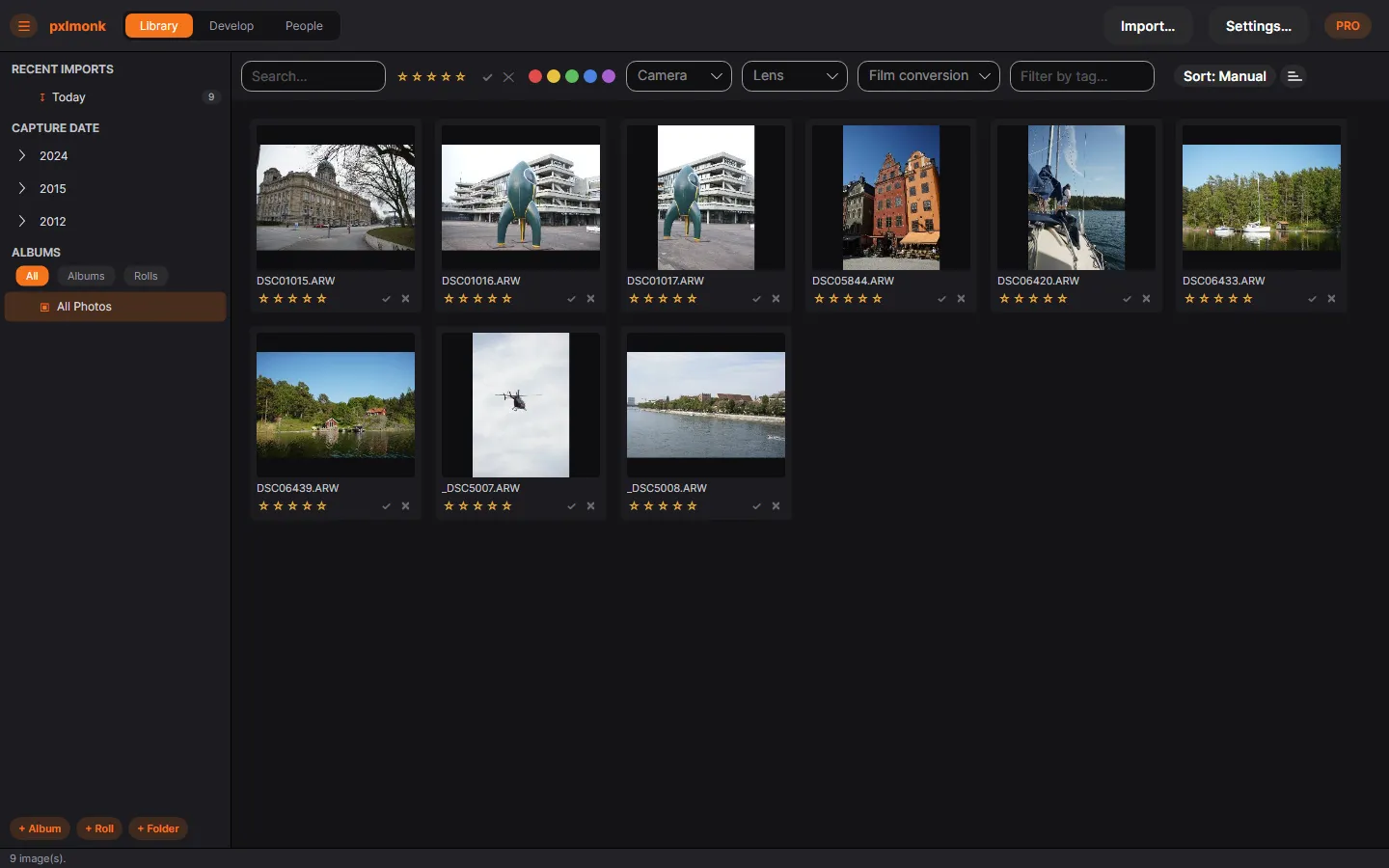Mark DSC01017.ARW as picked
Image resolution: width=1389 pixels, height=868 pixels.
(x=756, y=299)
